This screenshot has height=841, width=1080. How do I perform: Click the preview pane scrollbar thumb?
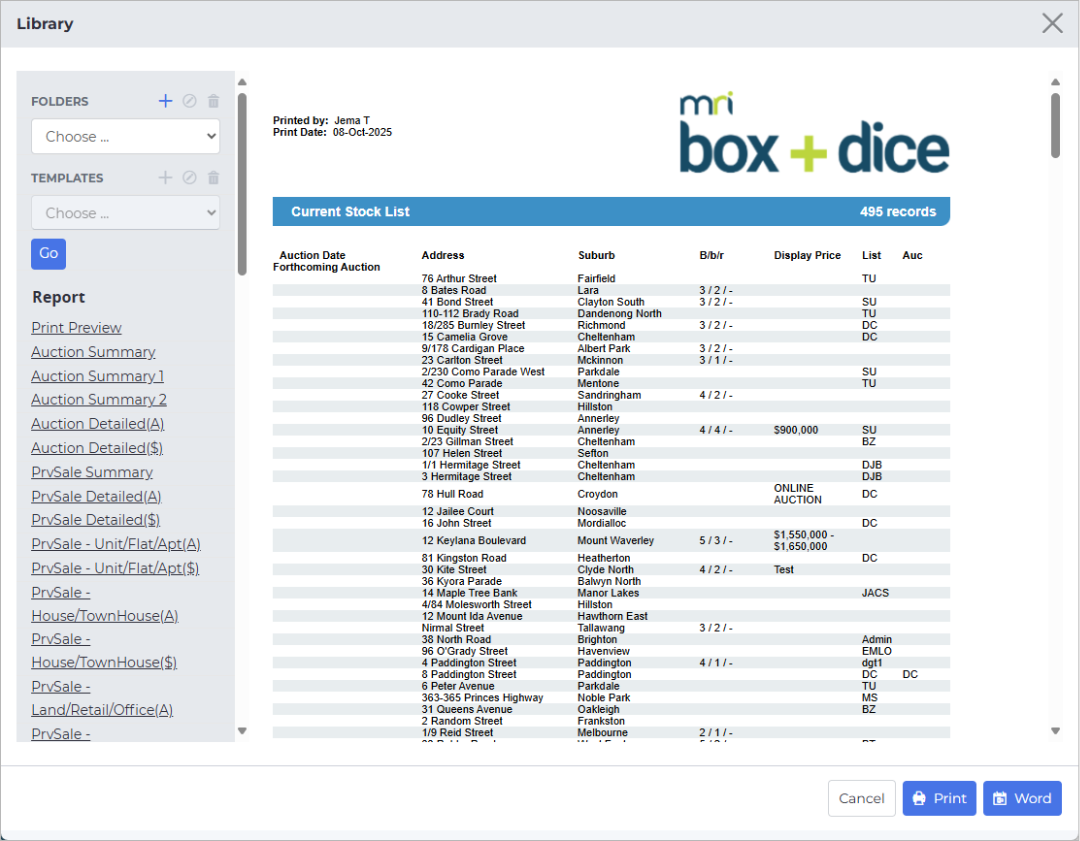(x=1055, y=125)
